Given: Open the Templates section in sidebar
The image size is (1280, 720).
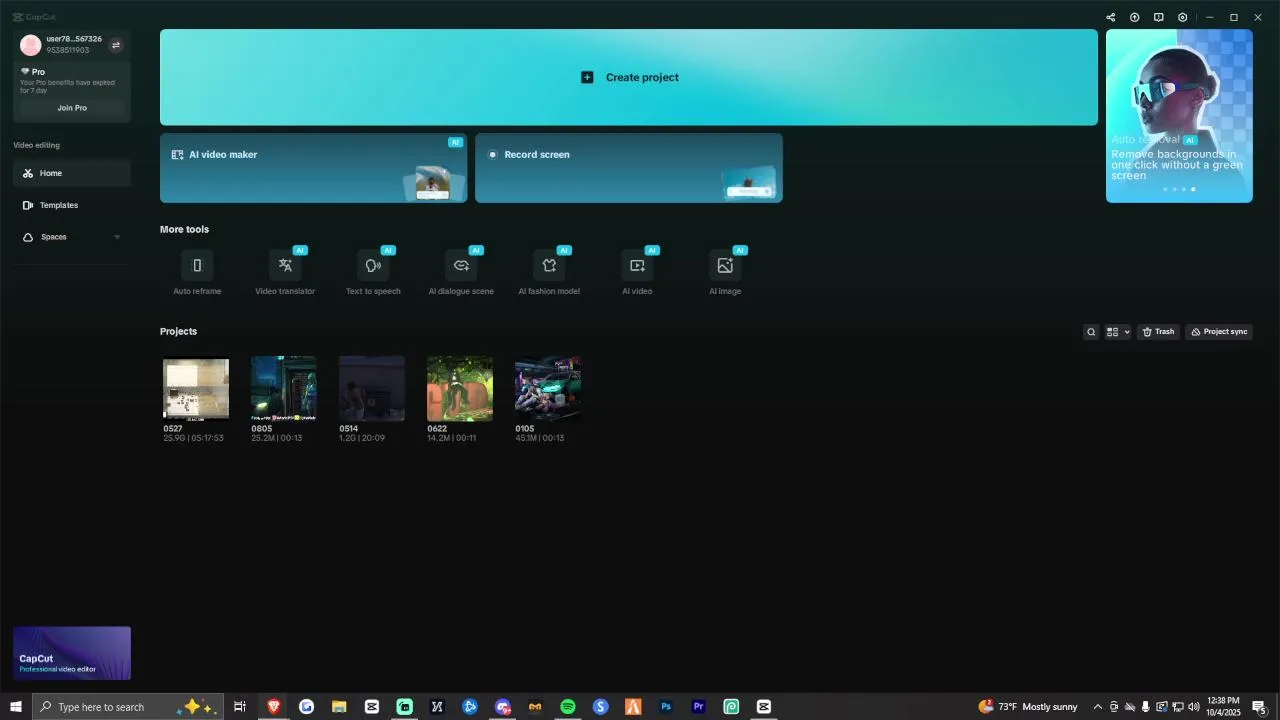Looking at the screenshot, I should click(72, 205).
